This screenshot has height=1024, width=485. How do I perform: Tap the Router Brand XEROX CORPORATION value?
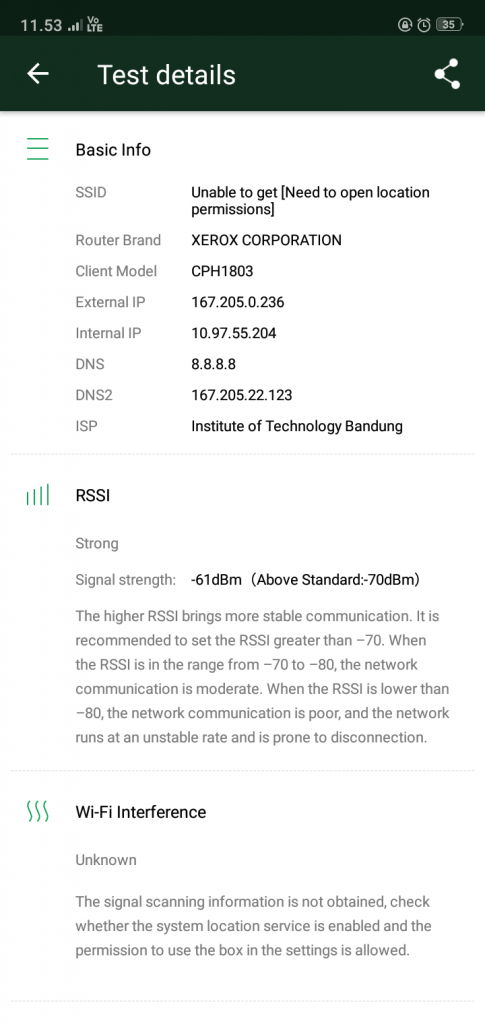[x=266, y=240]
